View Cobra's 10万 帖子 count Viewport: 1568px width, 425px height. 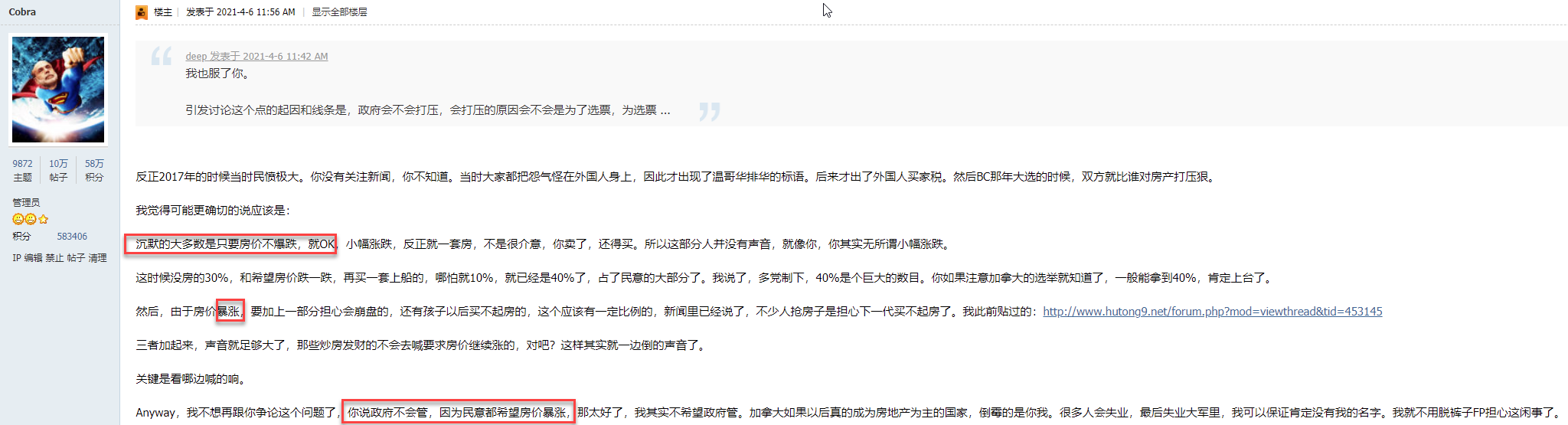(x=58, y=170)
